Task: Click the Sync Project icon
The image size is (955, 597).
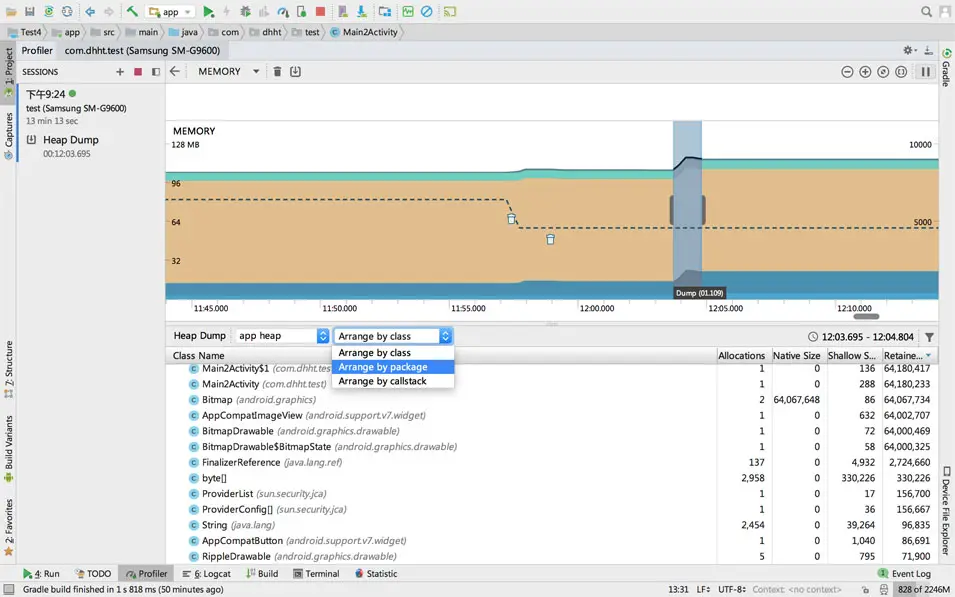Action: pos(49,12)
